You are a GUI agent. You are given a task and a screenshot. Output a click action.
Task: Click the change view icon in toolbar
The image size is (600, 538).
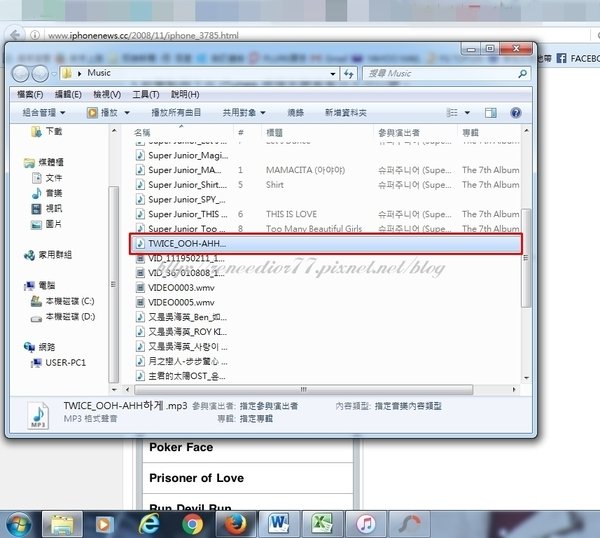[452, 112]
